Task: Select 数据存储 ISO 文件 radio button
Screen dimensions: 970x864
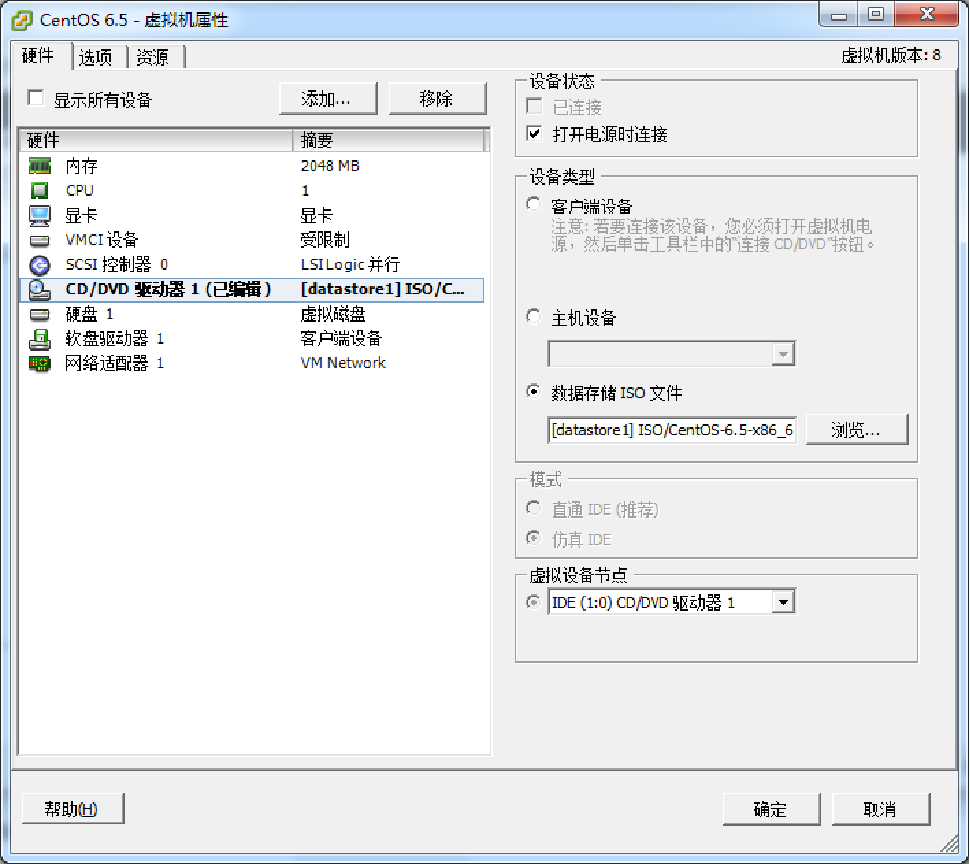Action: (x=533, y=391)
